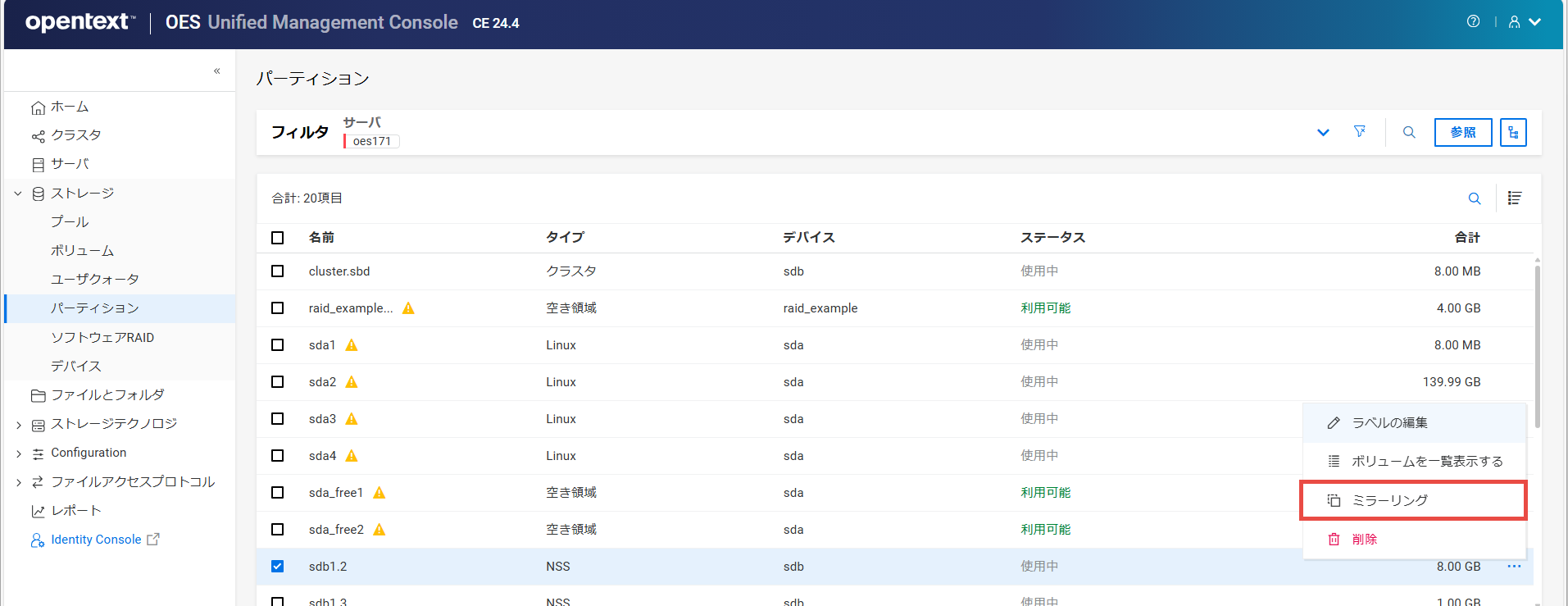Open the Identity Console link
1568x606 pixels.
click(x=96, y=540)
